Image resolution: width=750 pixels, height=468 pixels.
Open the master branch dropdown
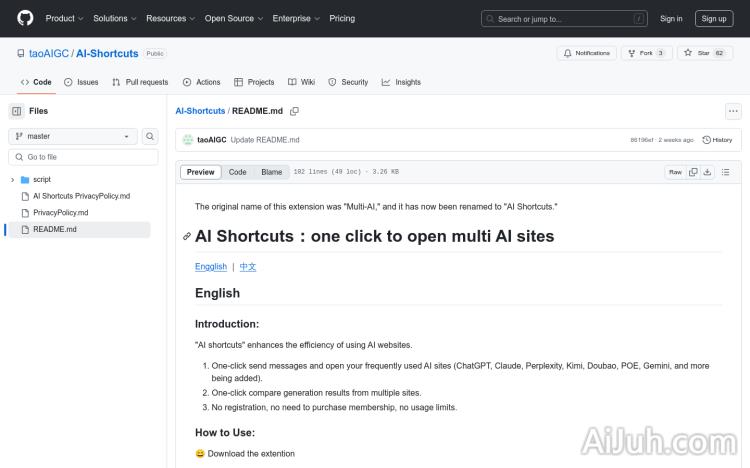[x=74, y=136]
